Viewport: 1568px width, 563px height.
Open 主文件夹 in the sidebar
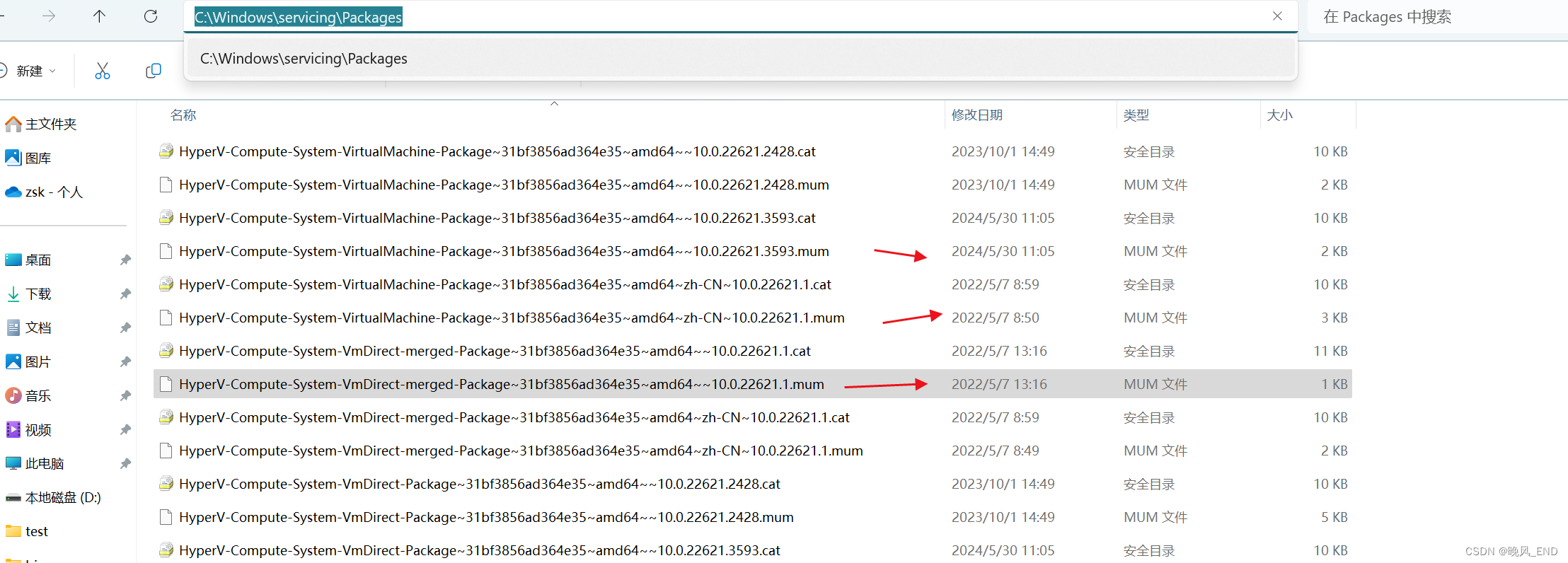pos(42,124)
